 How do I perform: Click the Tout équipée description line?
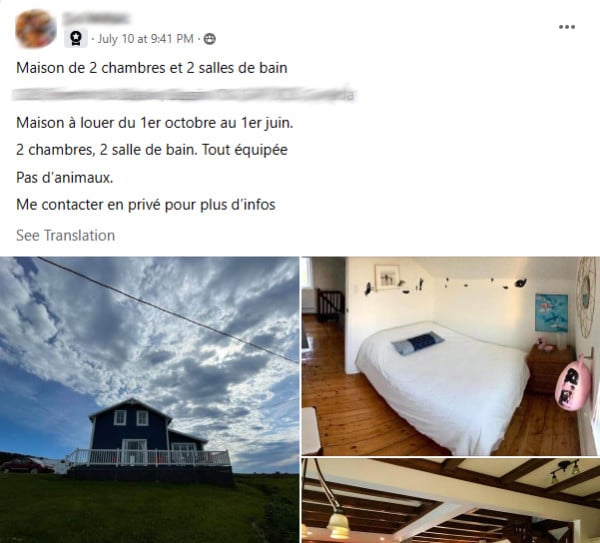click(x=152, y=150)
